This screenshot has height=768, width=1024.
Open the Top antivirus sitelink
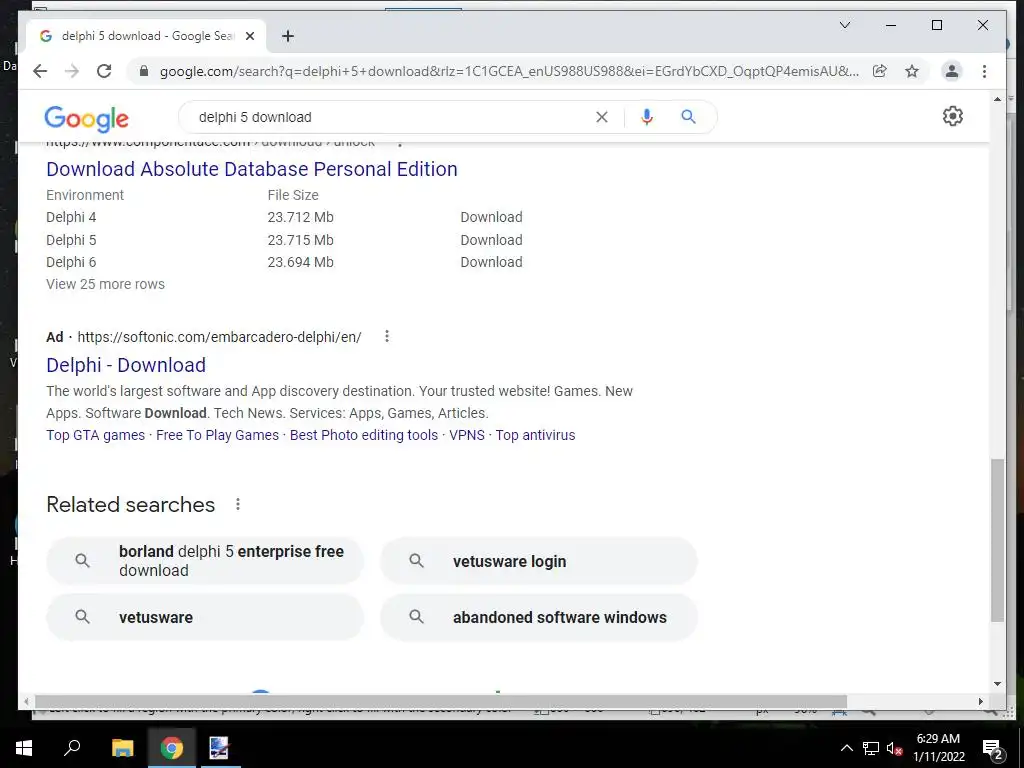(536, 436)
